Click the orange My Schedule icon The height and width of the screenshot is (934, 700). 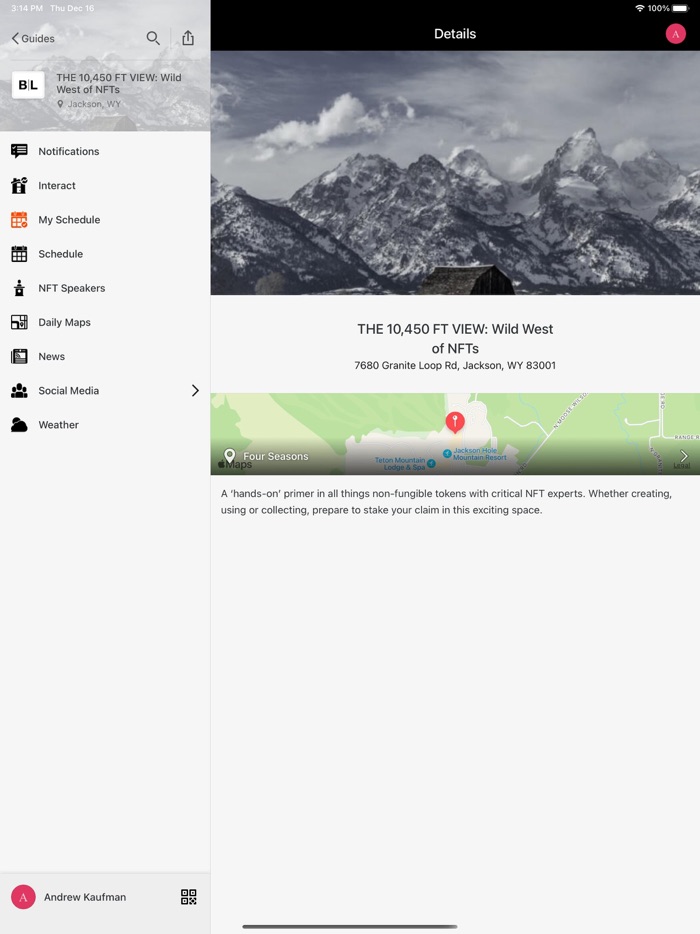pyautogui.click(x=19, y=220)
